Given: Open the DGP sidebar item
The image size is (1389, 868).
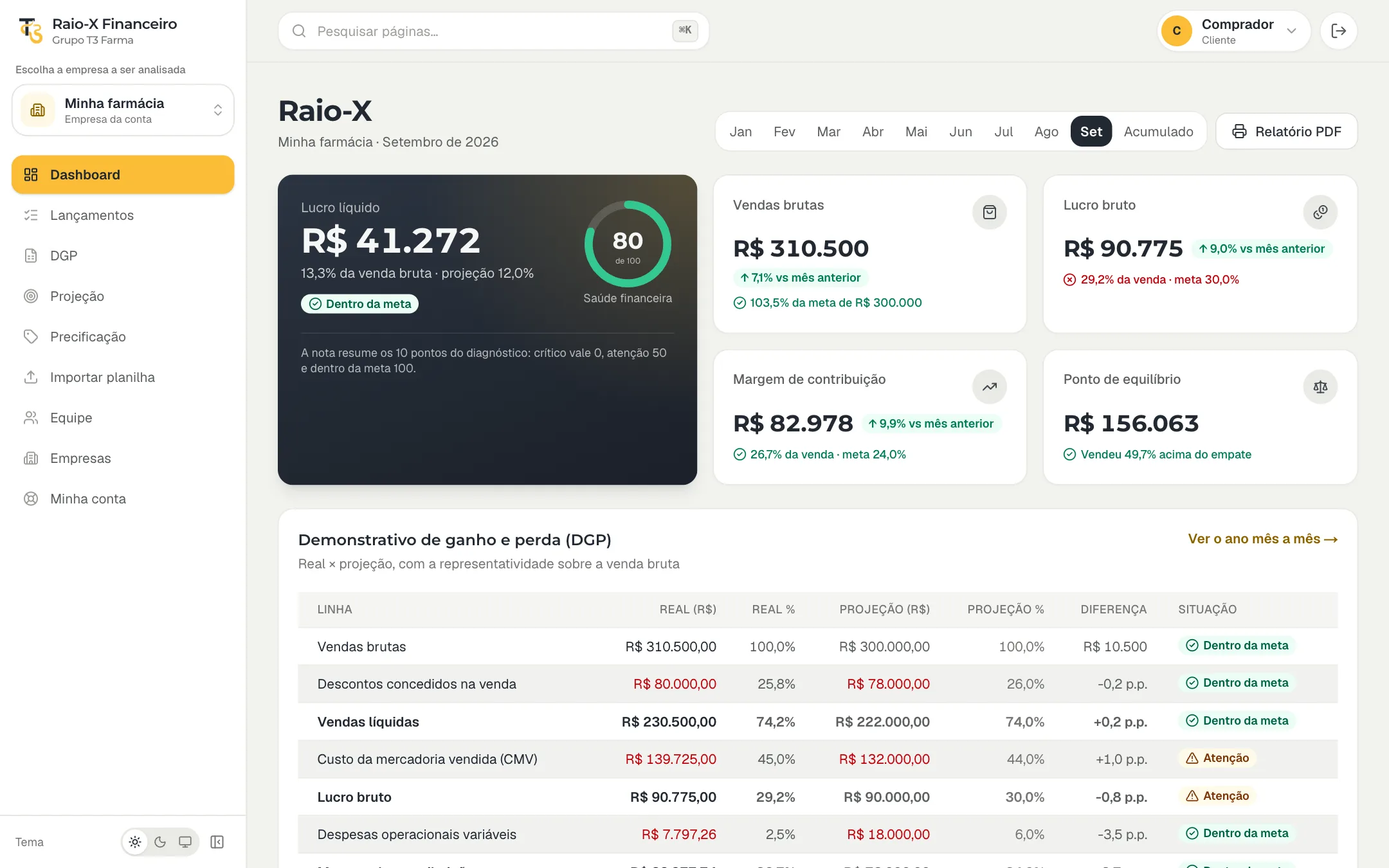Looking at the screenshot, I should pos(123,256).
